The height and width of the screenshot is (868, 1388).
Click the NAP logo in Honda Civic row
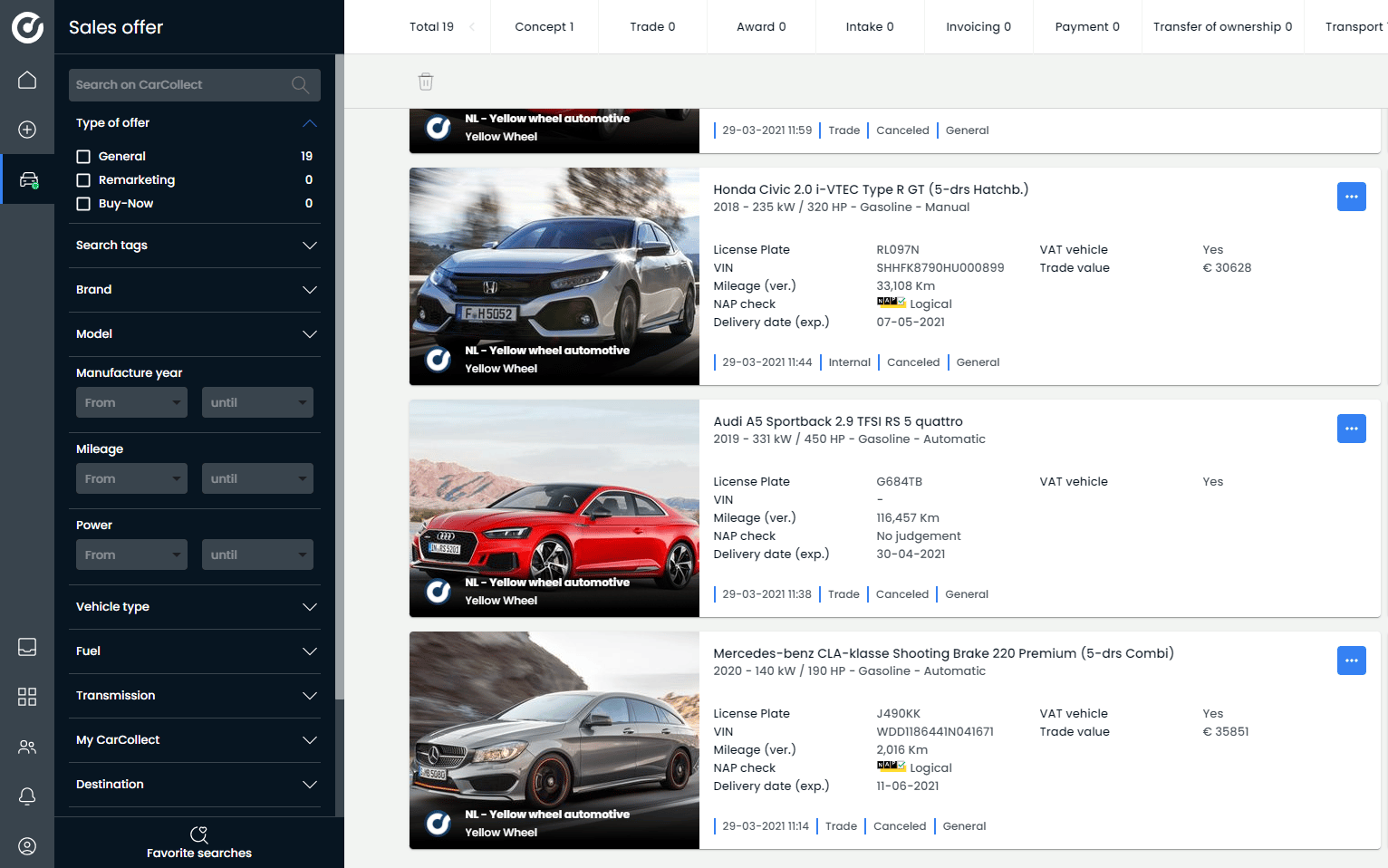tap(892, 303)
